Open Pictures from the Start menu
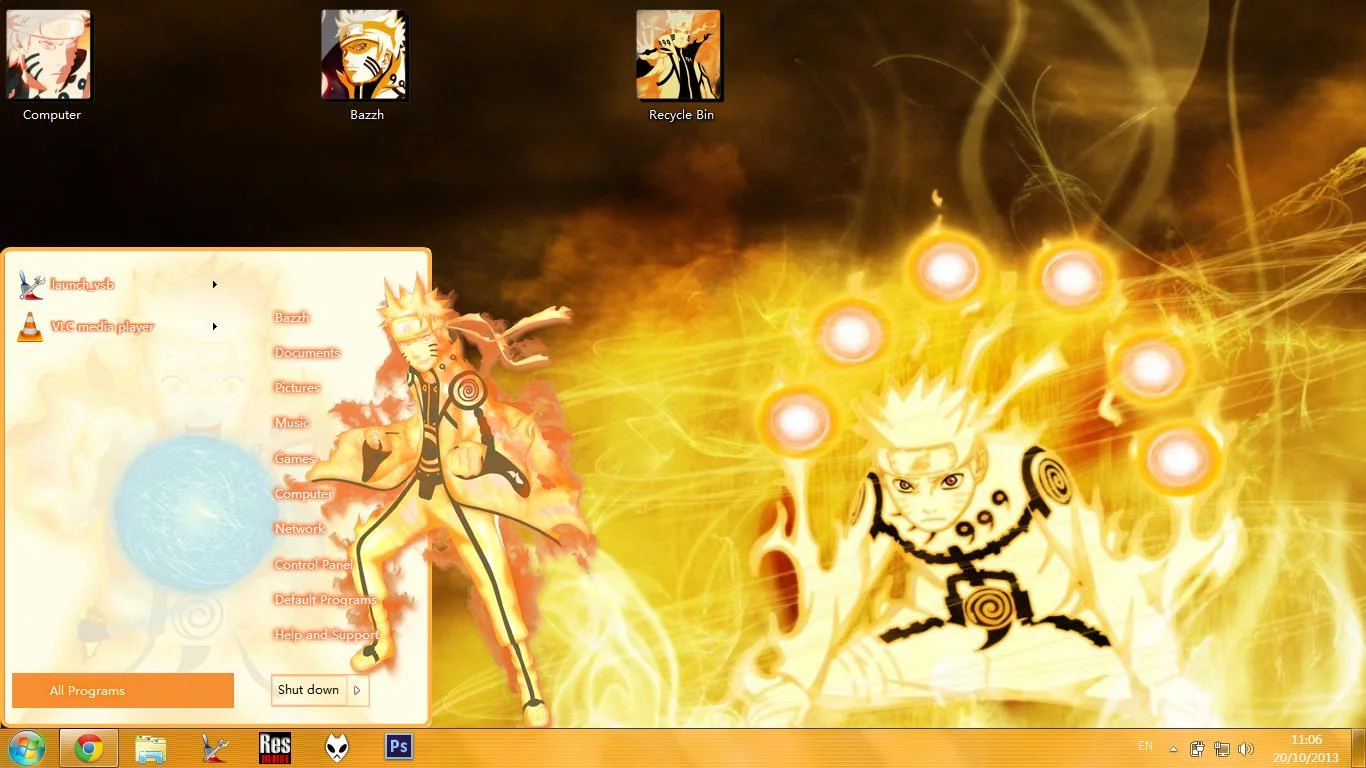 point(297,388)
